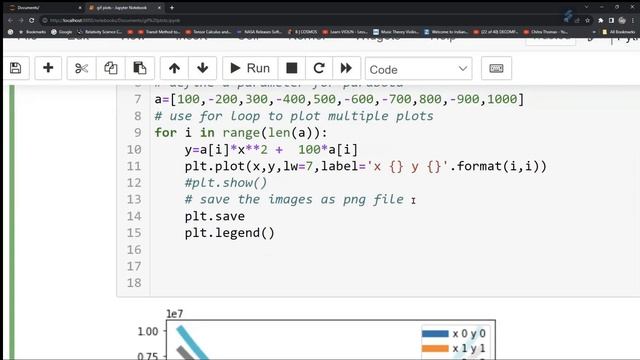Reload the current page
The width and height of the screenshot is (640, 360).
pos(32,20)
